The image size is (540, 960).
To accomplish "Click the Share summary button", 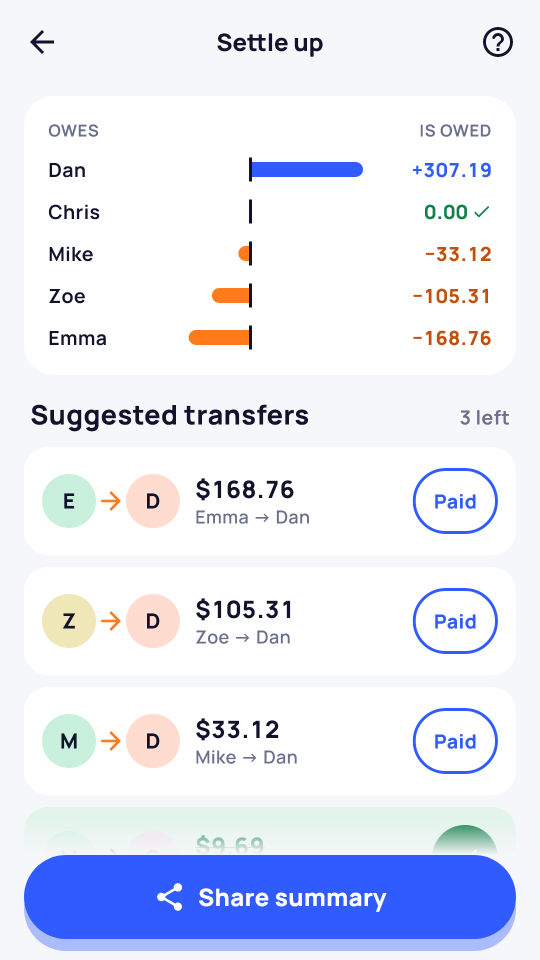I will [270, 897].
